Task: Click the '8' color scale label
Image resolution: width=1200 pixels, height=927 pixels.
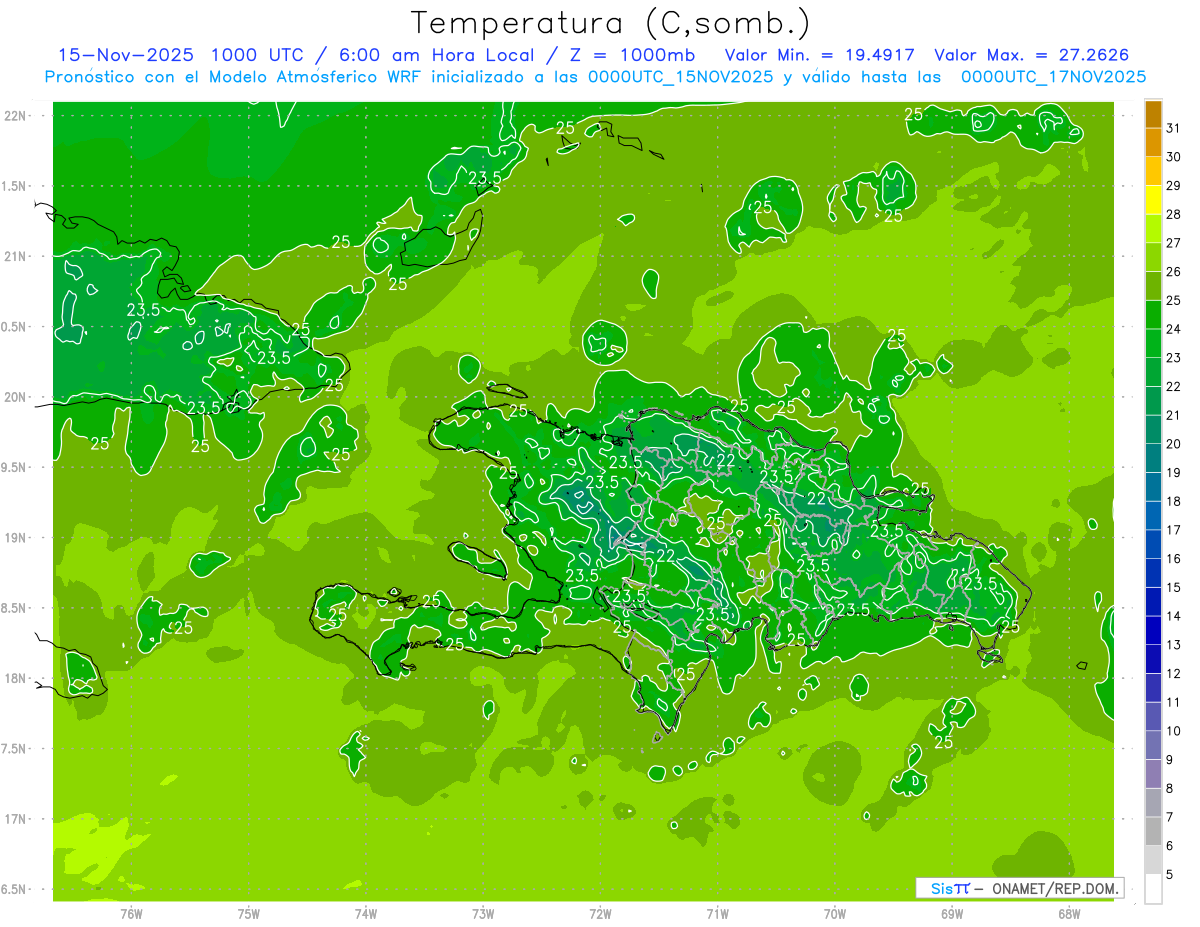Action: pyautogui.click(x=1170, y=788)
